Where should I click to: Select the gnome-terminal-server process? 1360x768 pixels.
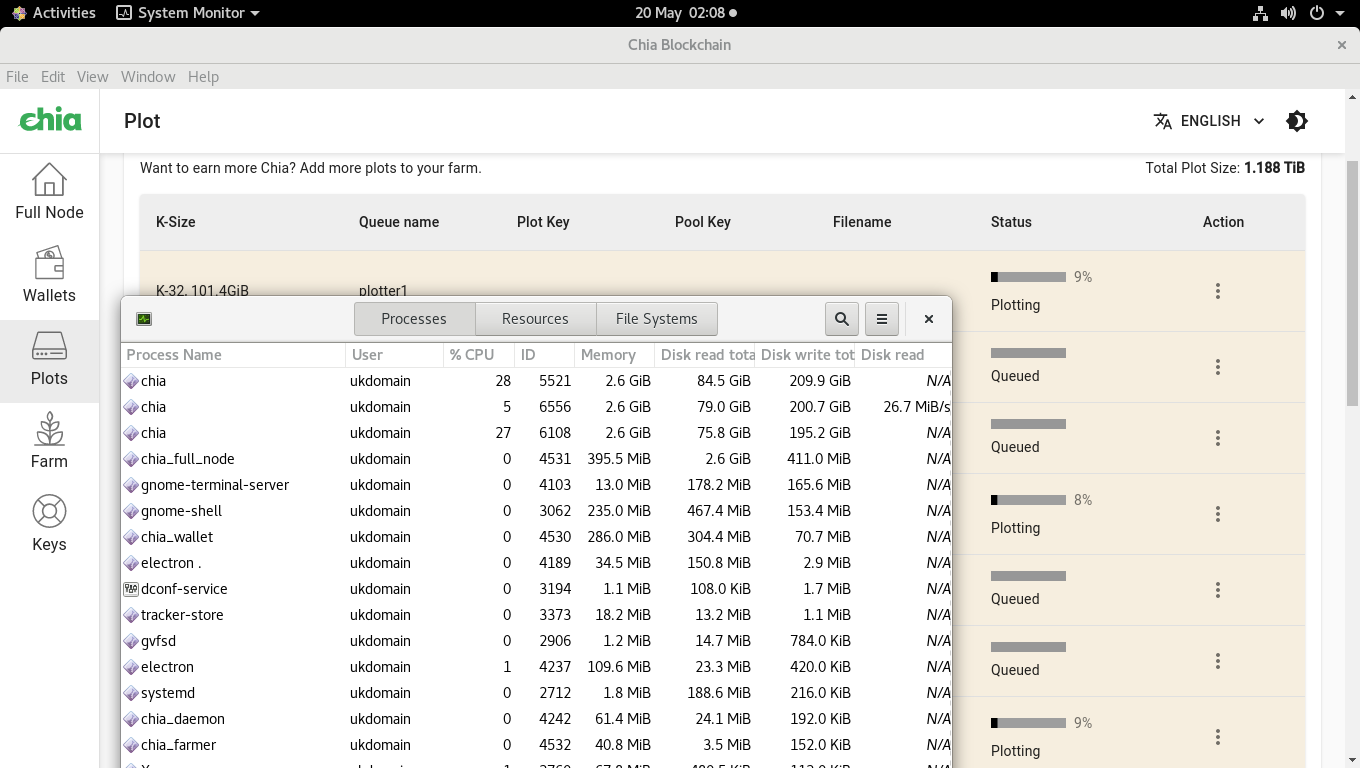[x=537, y=485]
